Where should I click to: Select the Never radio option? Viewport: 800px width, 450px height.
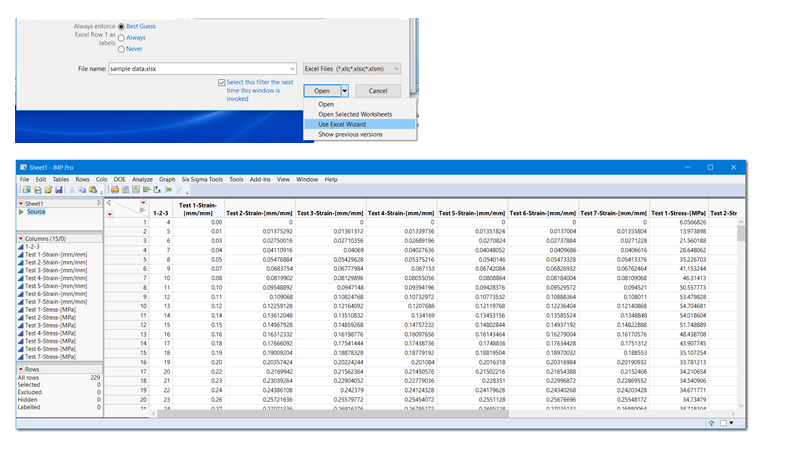tap(121, 49)
